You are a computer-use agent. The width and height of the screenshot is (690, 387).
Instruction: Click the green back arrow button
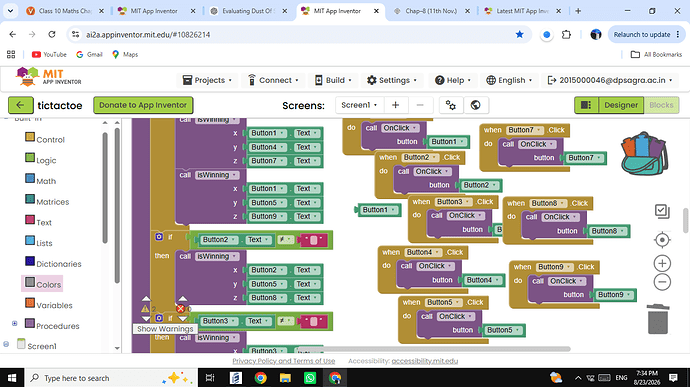click(x=20, y=105)
